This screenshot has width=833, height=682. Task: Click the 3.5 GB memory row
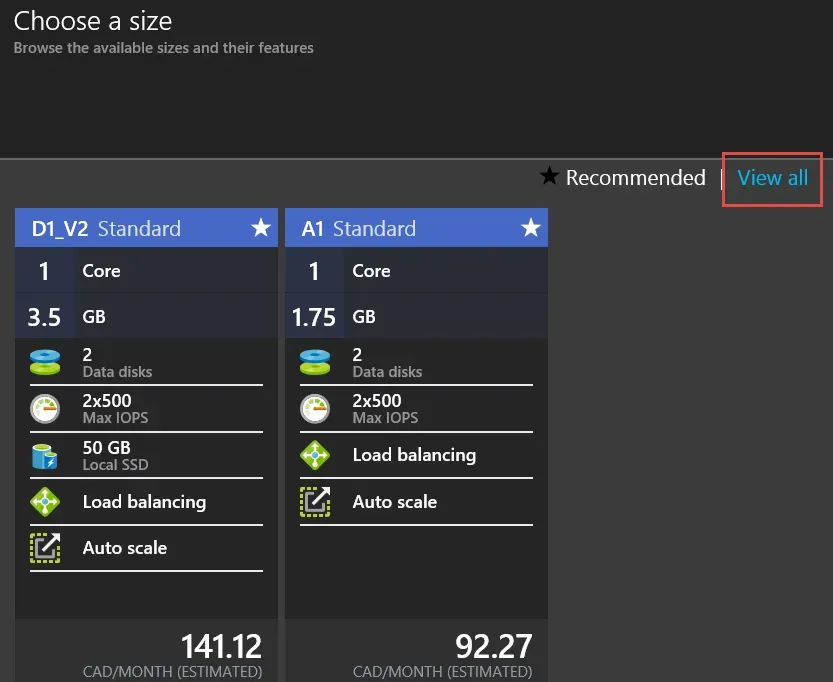(146, 317)
